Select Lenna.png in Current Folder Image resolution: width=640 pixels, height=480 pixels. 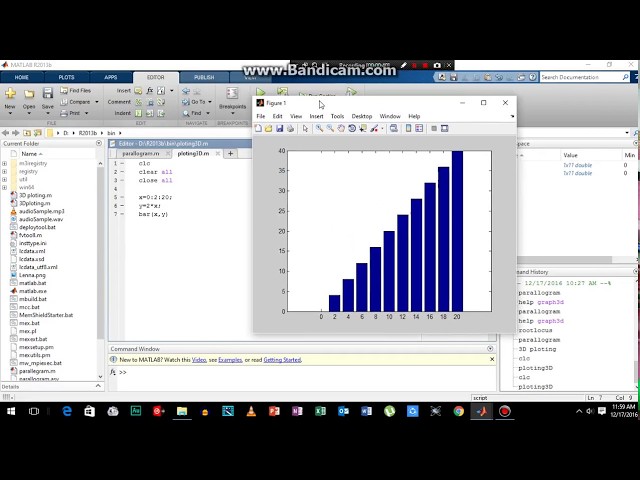32,275
